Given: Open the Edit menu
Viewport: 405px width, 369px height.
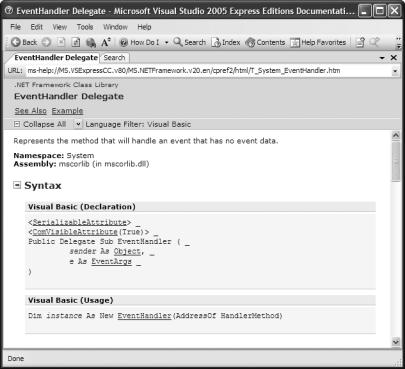Looking at the screenshot, I should [x=36, y=27].
